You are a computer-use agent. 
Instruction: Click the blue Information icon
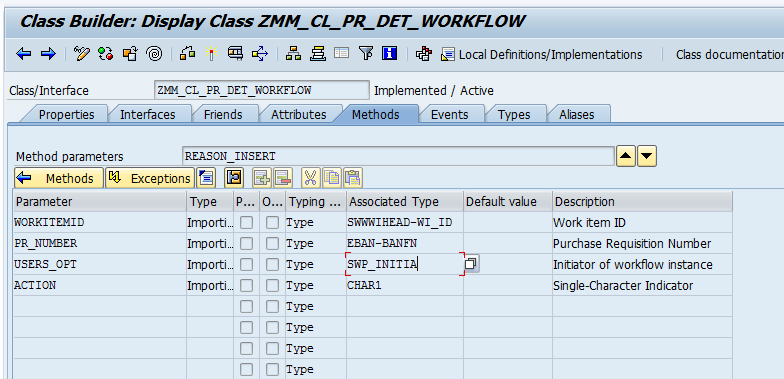click(390, 54)
